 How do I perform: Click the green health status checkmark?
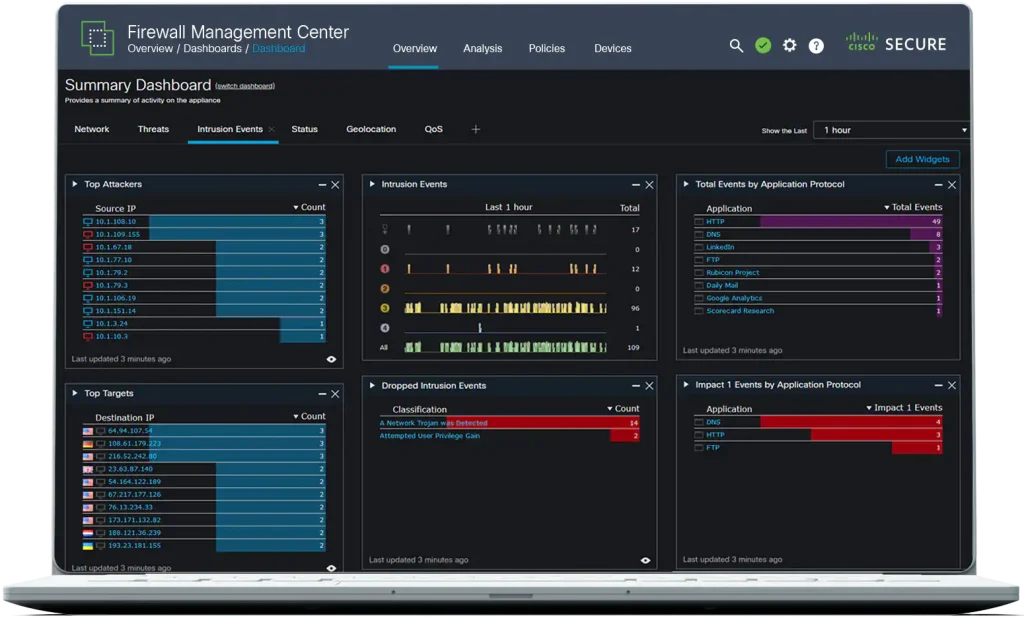tap(763, 45)
